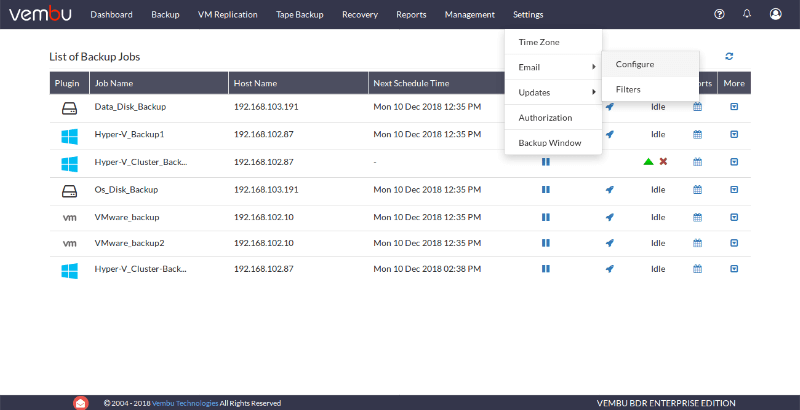Click the green up-arrow status icon

pos(649,162)
